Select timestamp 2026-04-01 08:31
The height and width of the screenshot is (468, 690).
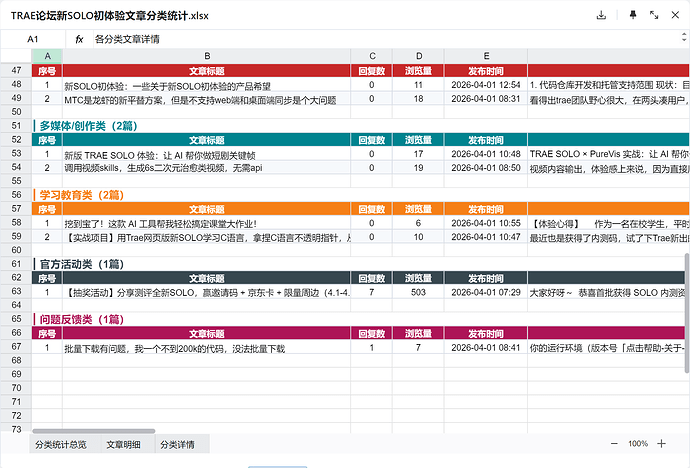point(486,99)
